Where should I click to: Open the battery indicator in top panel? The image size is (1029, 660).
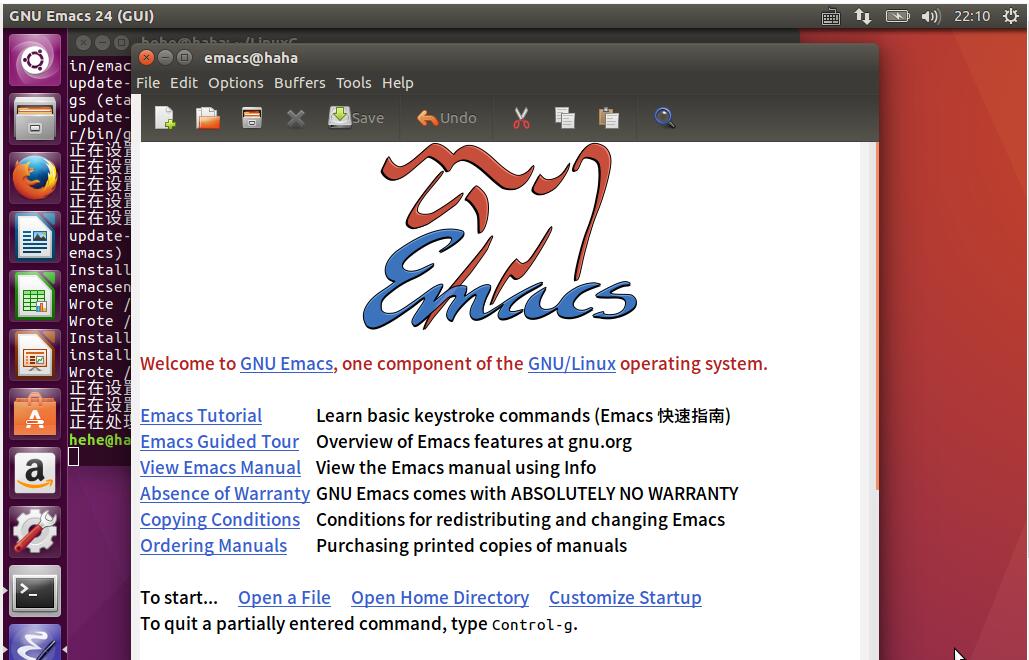897,16
